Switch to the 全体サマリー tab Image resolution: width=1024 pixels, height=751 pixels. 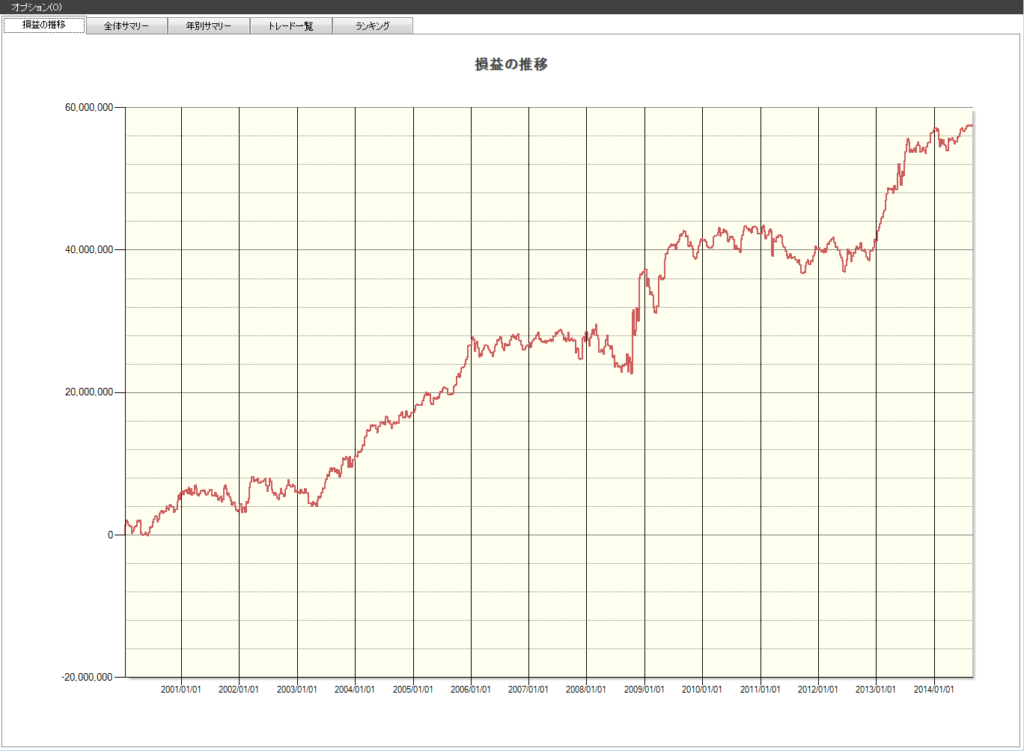point(126,26)
